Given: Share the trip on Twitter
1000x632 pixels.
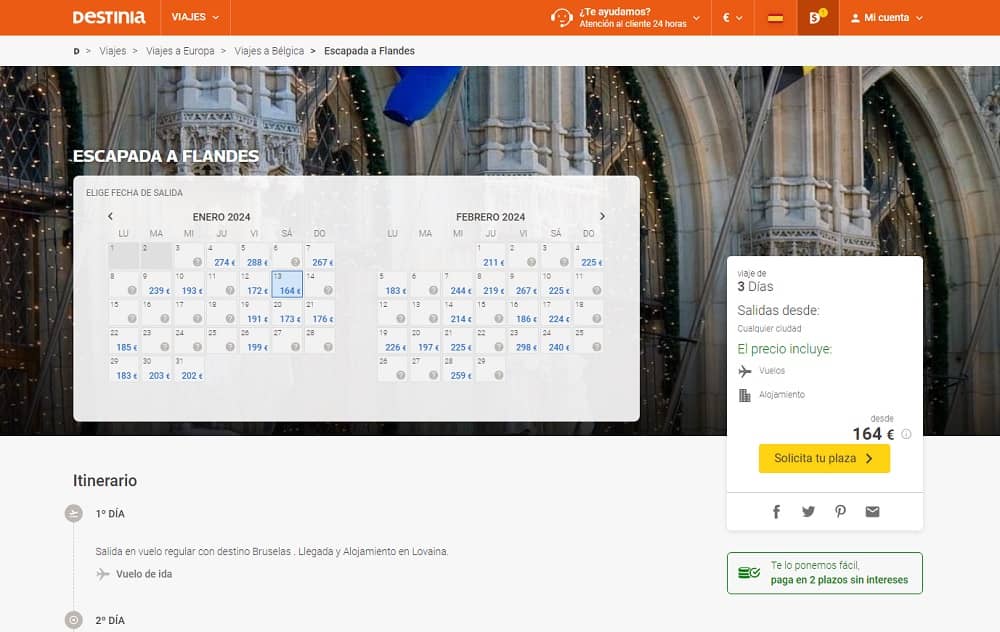Looking at the screenshot, I should tap(808, 511).
